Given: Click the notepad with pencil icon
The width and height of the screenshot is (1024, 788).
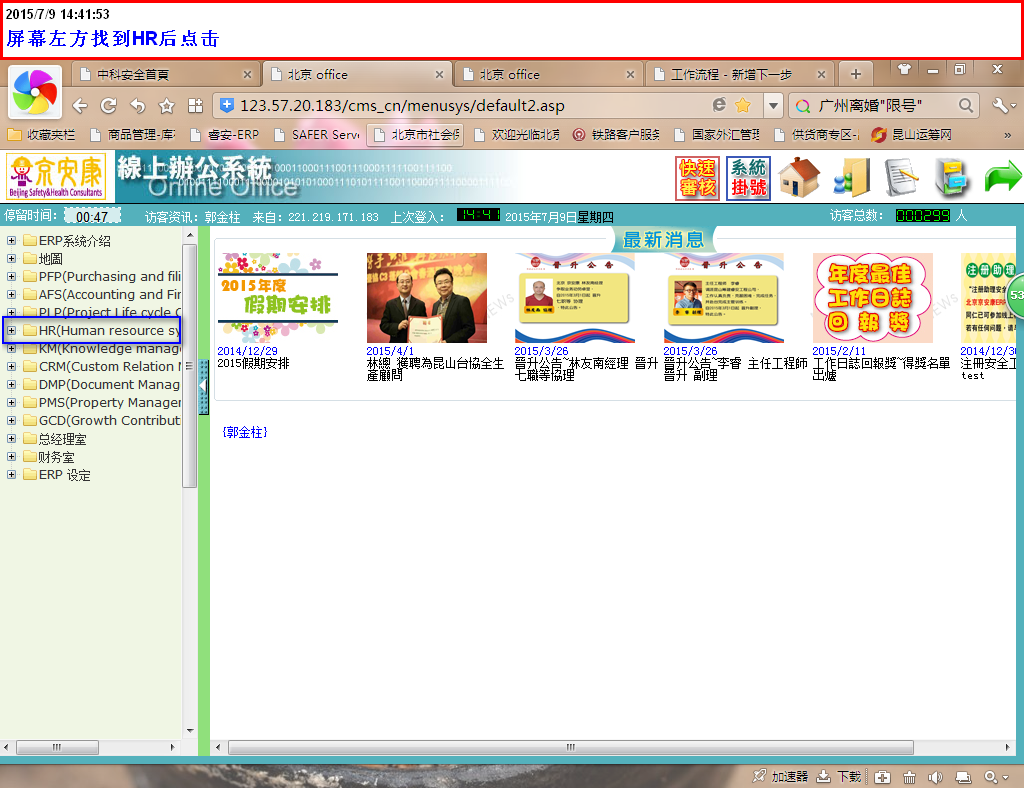Looking at the screenshot, I should [901, 178].
